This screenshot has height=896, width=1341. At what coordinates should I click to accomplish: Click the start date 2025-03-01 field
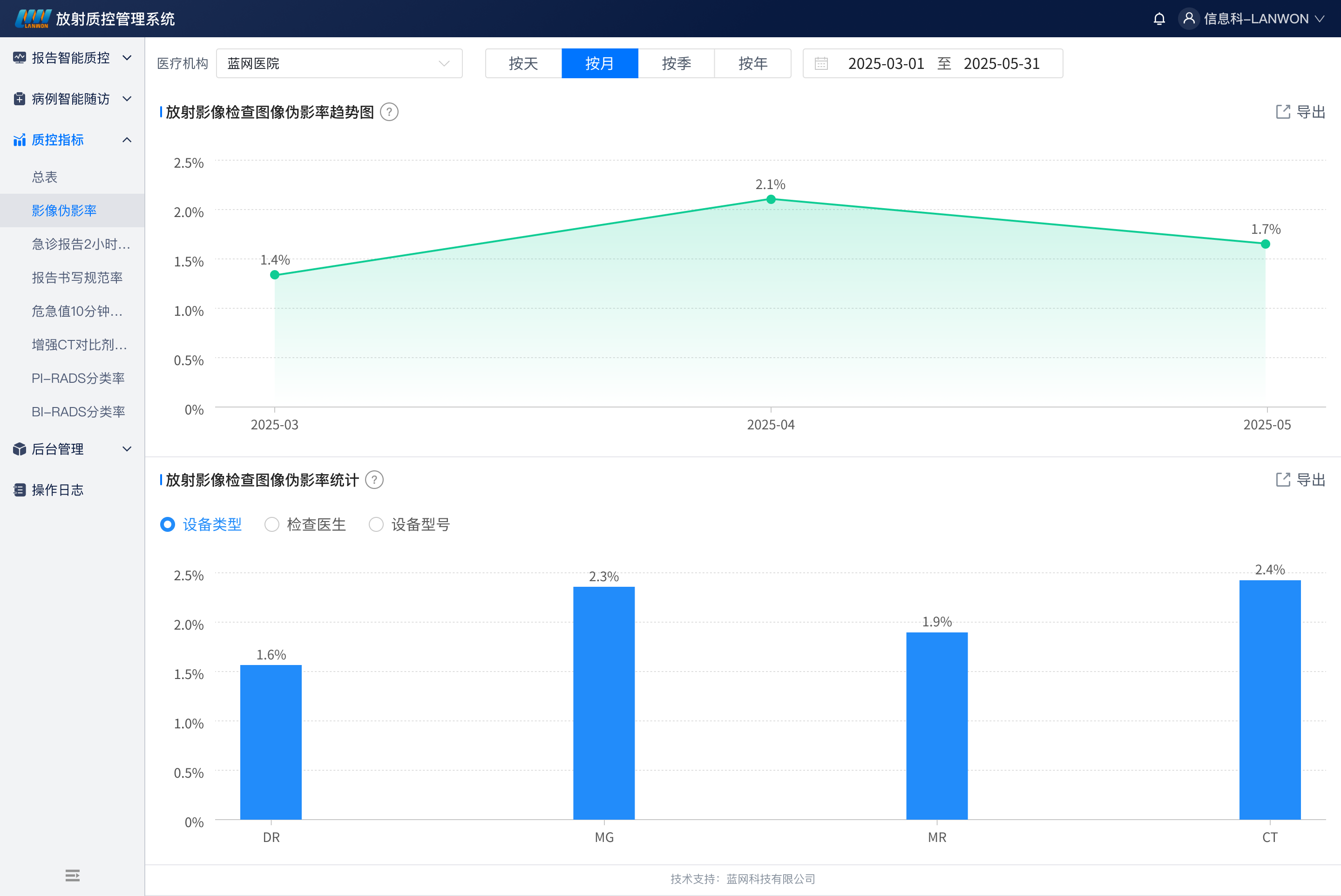tap(886, 63)
